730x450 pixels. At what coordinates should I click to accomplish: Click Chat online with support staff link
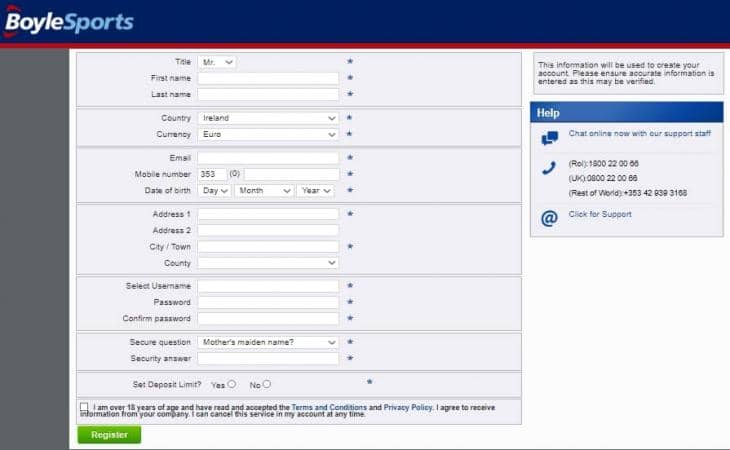point(640,133)
